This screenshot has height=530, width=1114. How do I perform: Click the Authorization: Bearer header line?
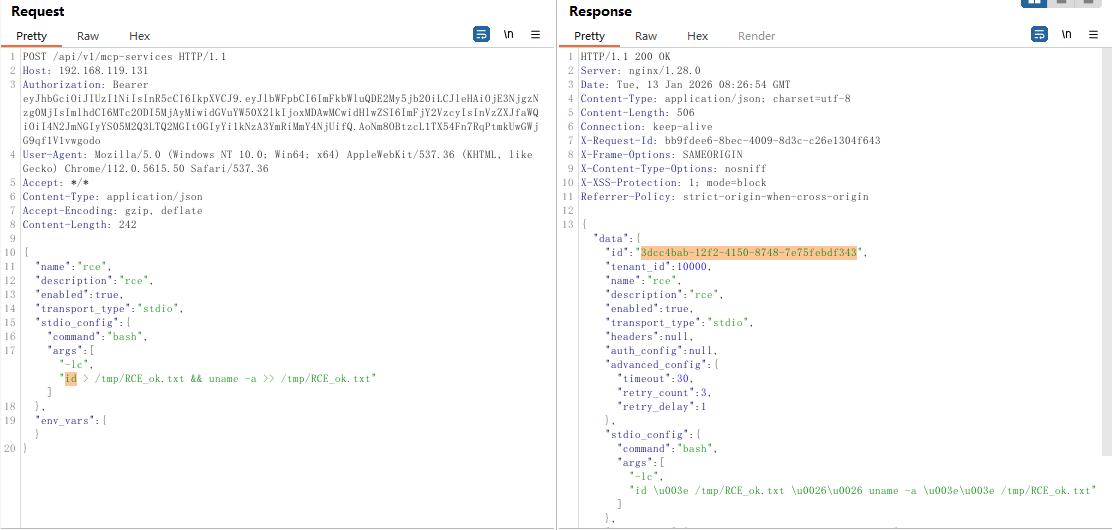coord(85,85)
